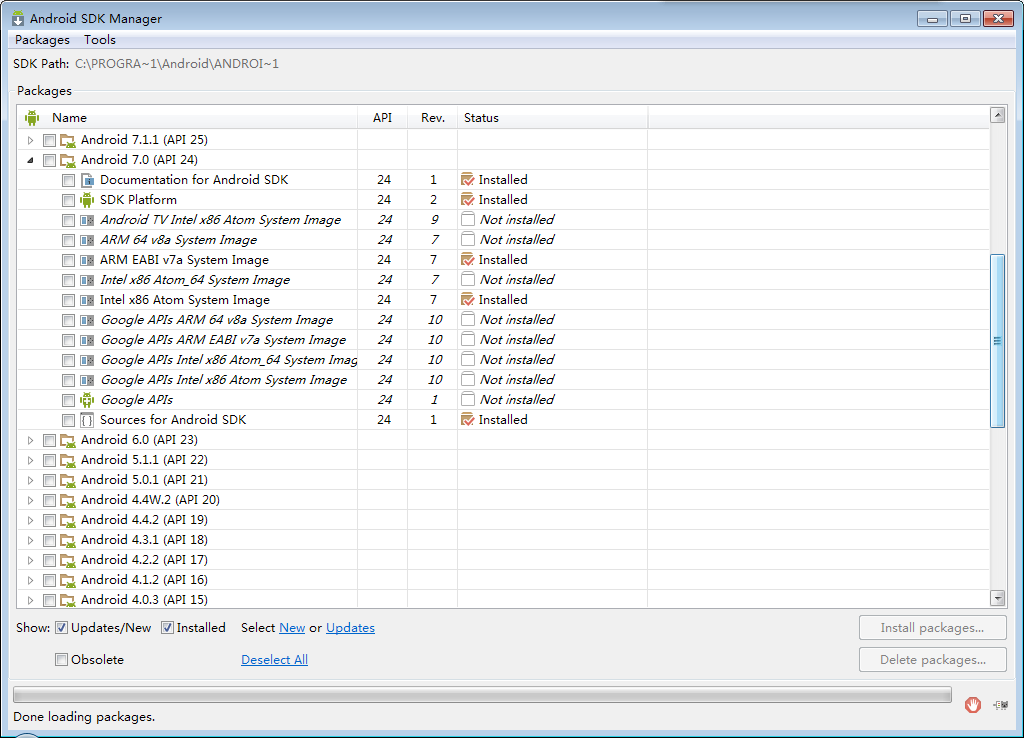Click the Intel x86 Atom System Image icon
Image resolution: width=1024 pixels, height=738 pixels.
(x=87, y=300)
